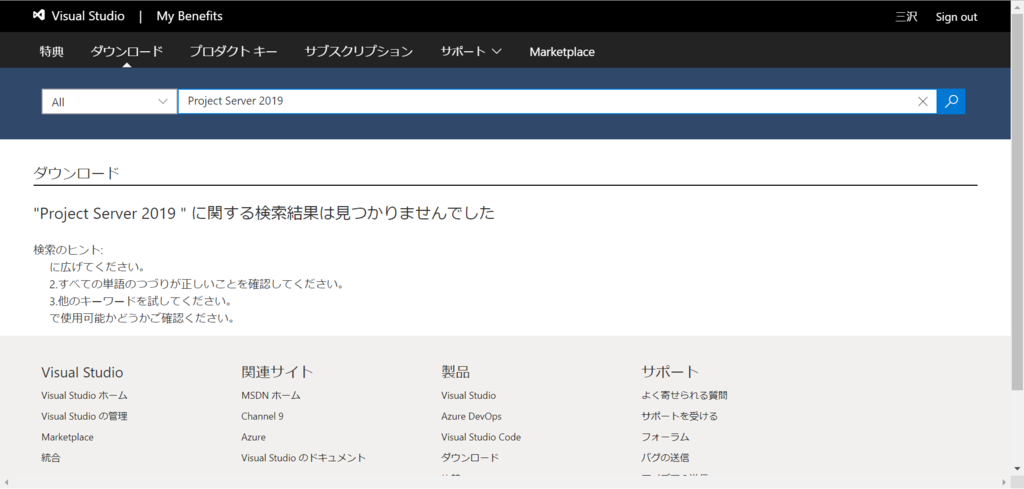
Task: Open the 特典 tab
Action: tap(52, 52)
